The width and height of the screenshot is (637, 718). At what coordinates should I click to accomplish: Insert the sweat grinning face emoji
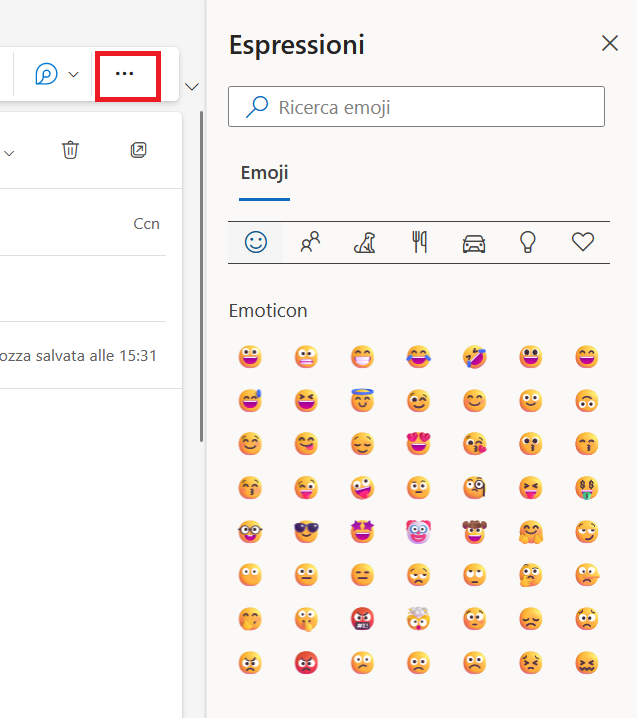[250, 401]
